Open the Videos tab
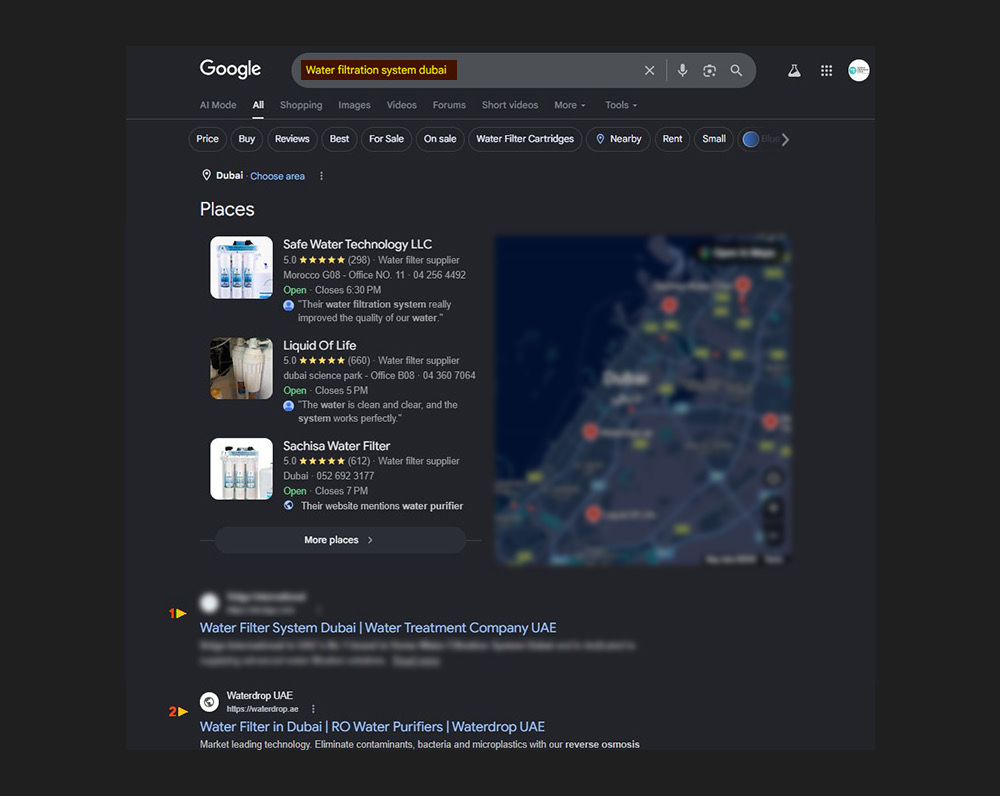 [x=401, y=105]
